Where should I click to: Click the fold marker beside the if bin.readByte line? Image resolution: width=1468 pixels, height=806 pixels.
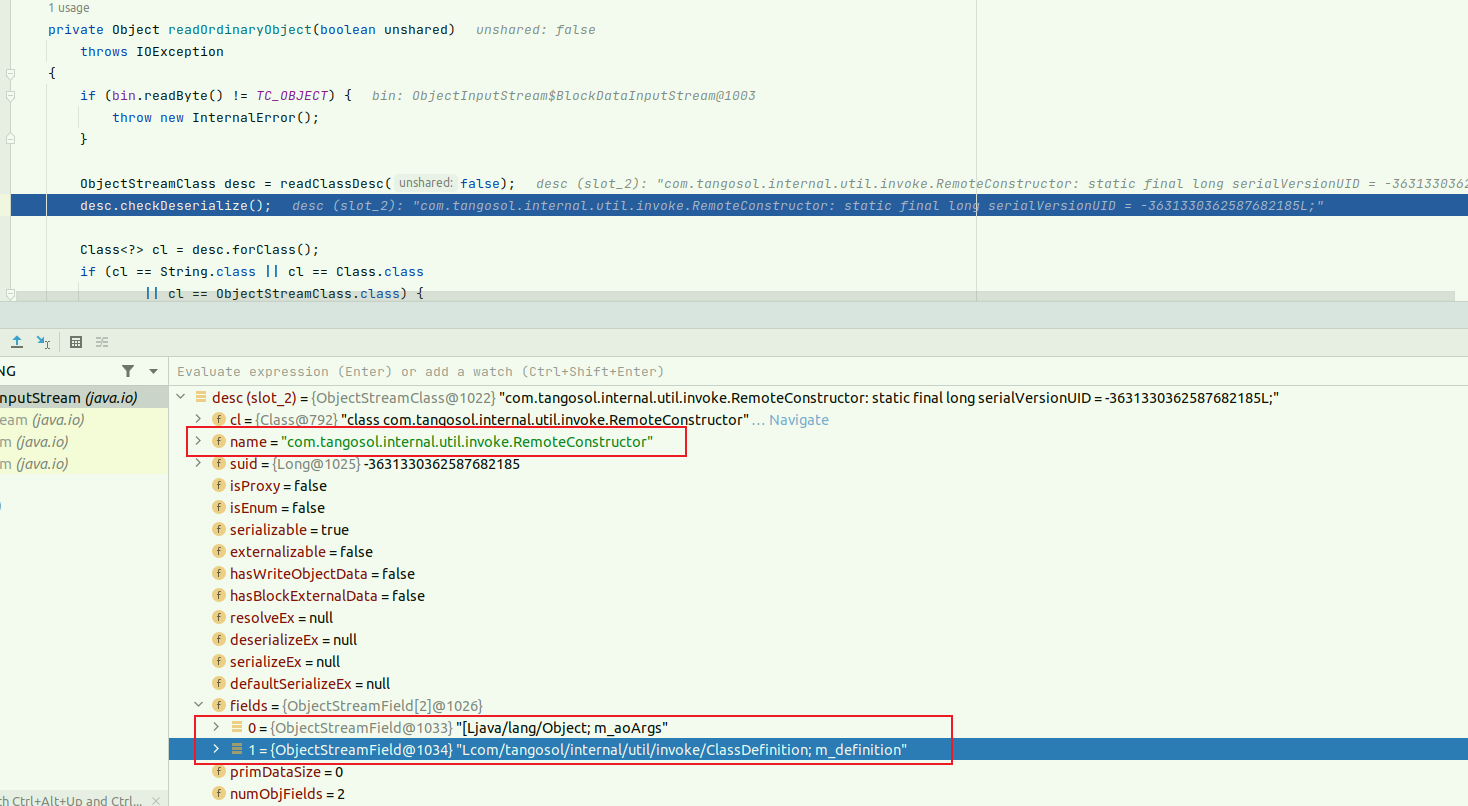(10, 96)
